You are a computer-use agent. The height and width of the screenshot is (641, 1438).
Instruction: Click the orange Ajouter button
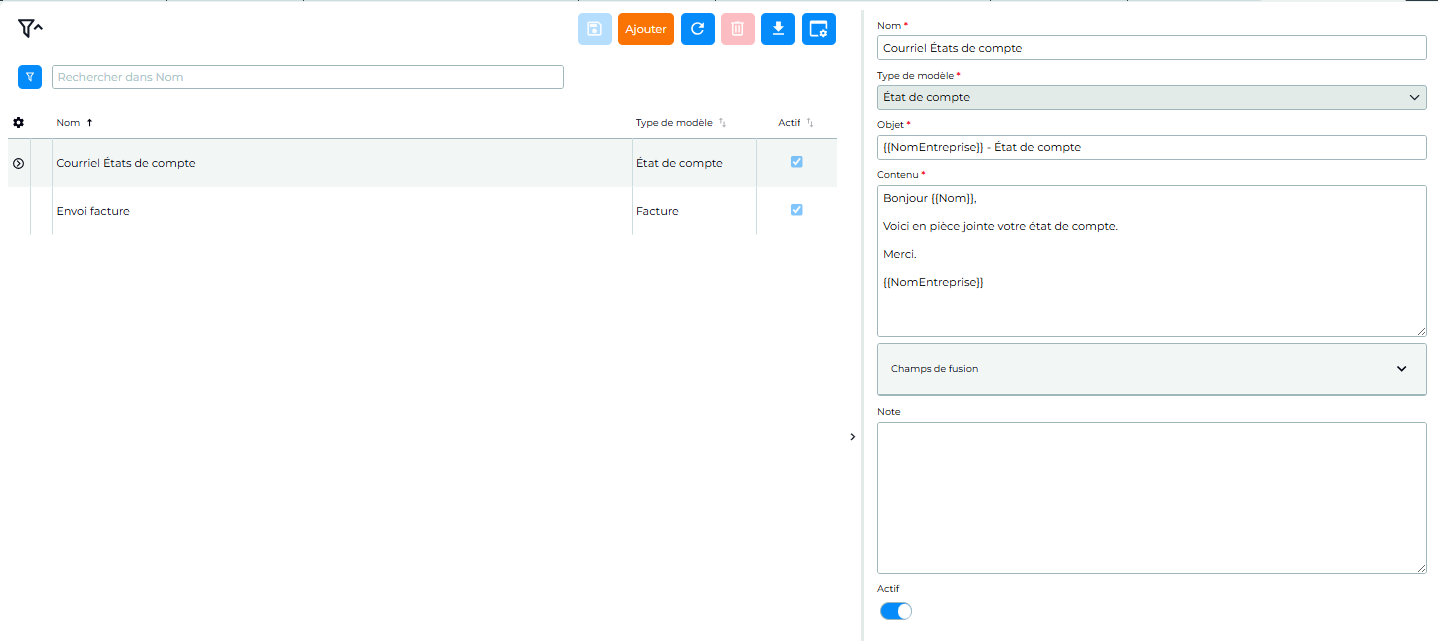[646, 29]
